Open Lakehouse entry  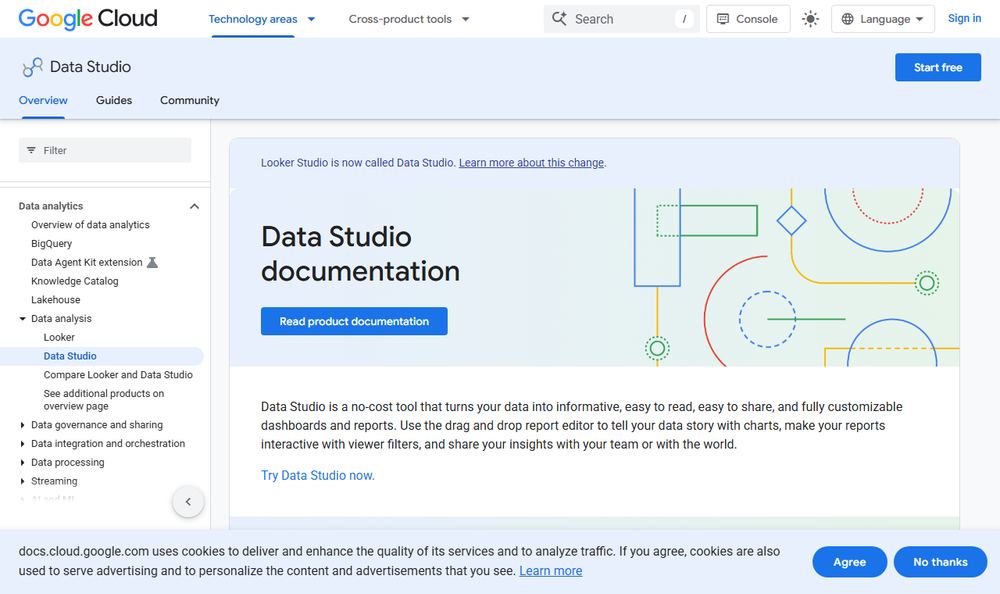point(55,300)
